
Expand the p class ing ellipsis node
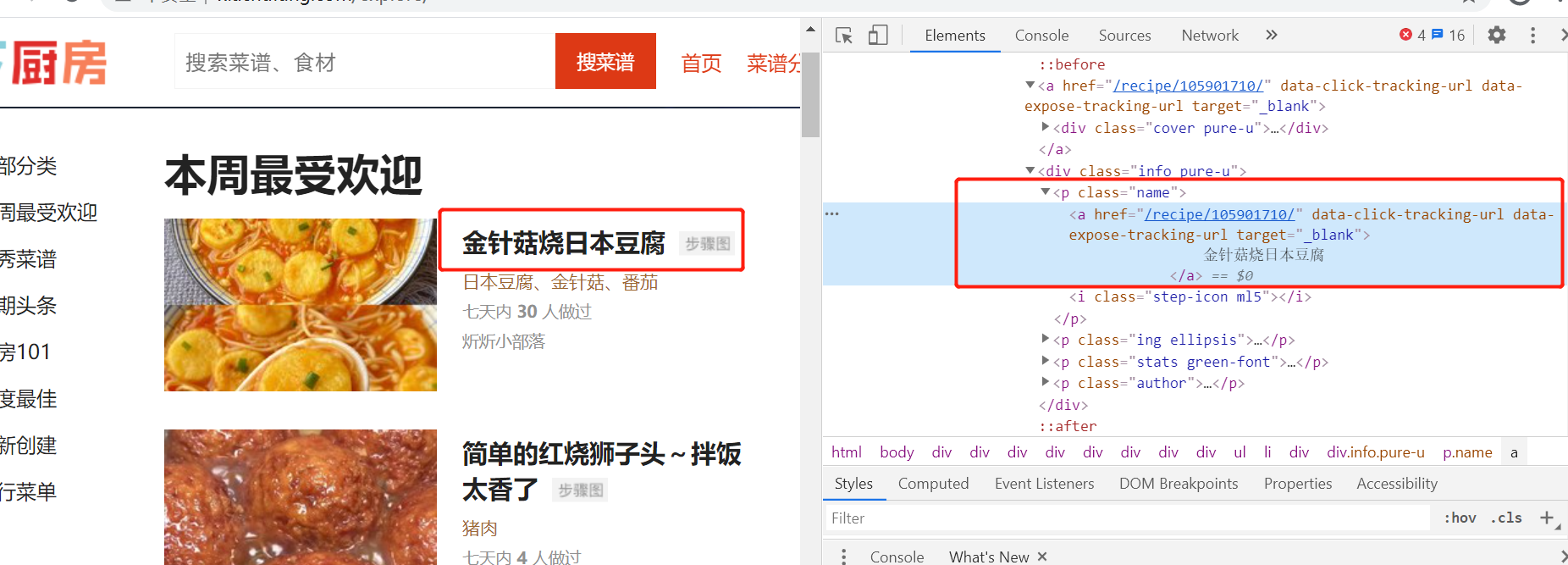1046,339
